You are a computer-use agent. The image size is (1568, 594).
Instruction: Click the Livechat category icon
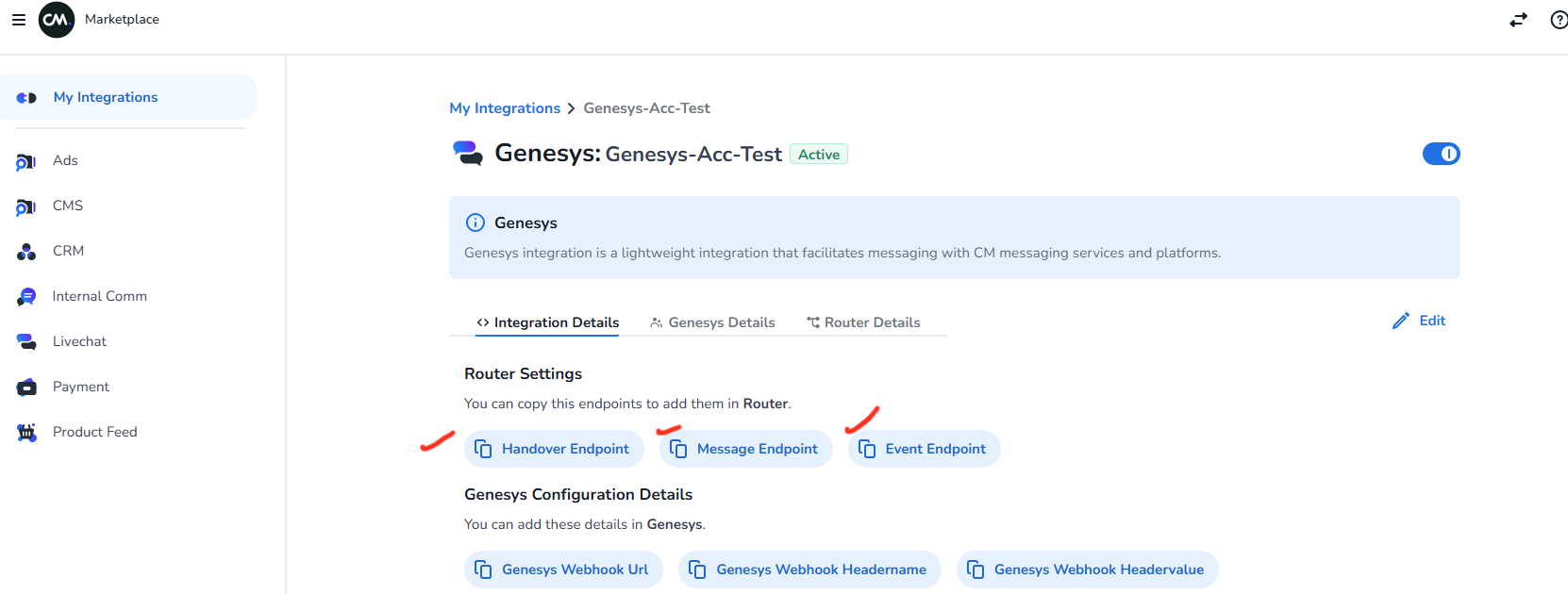point(26,341)
